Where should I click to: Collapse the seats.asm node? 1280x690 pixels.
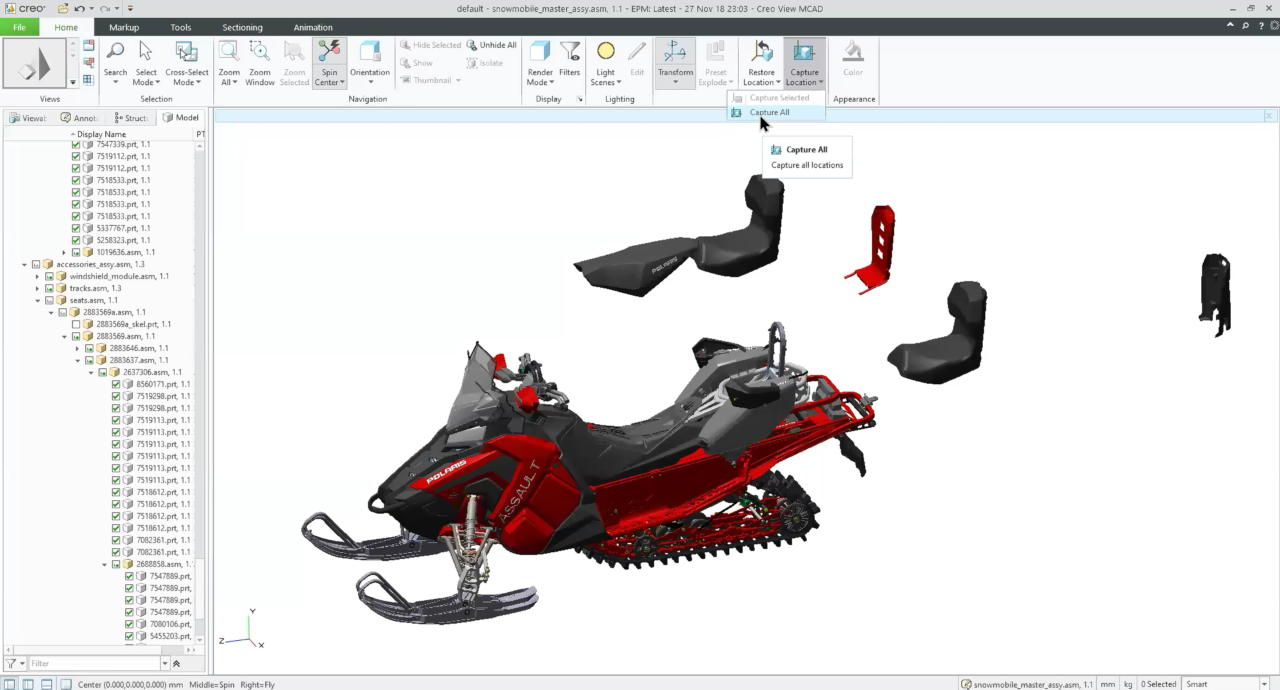(37, 300)
